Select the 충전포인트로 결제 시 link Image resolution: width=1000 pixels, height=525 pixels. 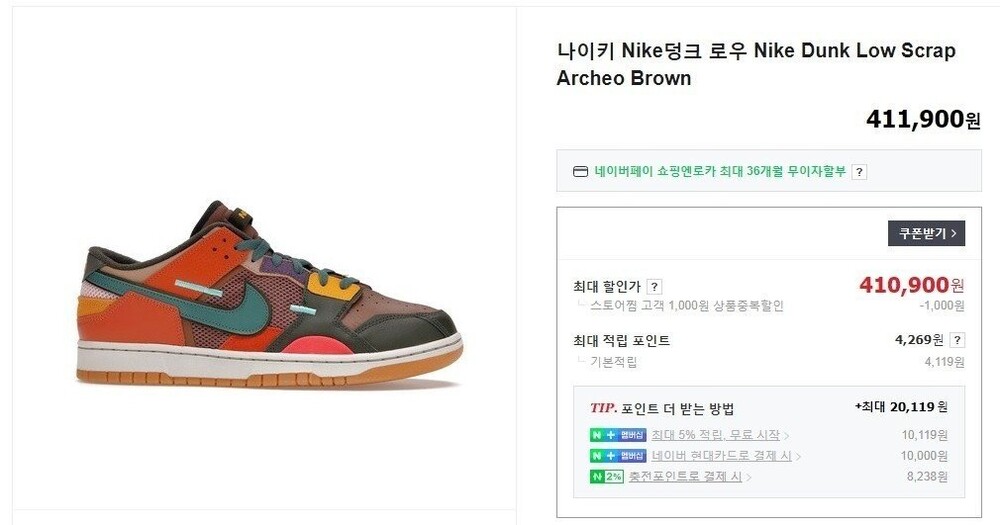click(685, 477)
